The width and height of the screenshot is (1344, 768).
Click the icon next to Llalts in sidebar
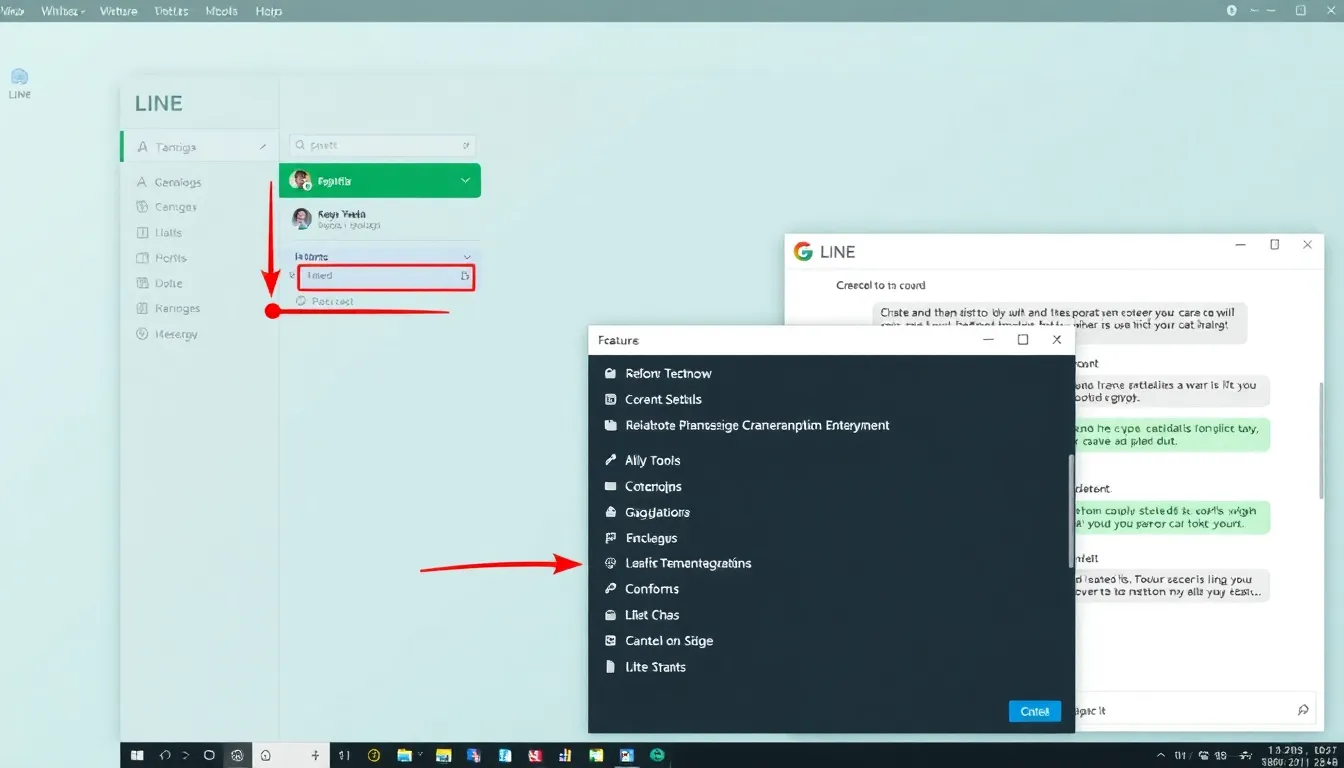[141, 232]
